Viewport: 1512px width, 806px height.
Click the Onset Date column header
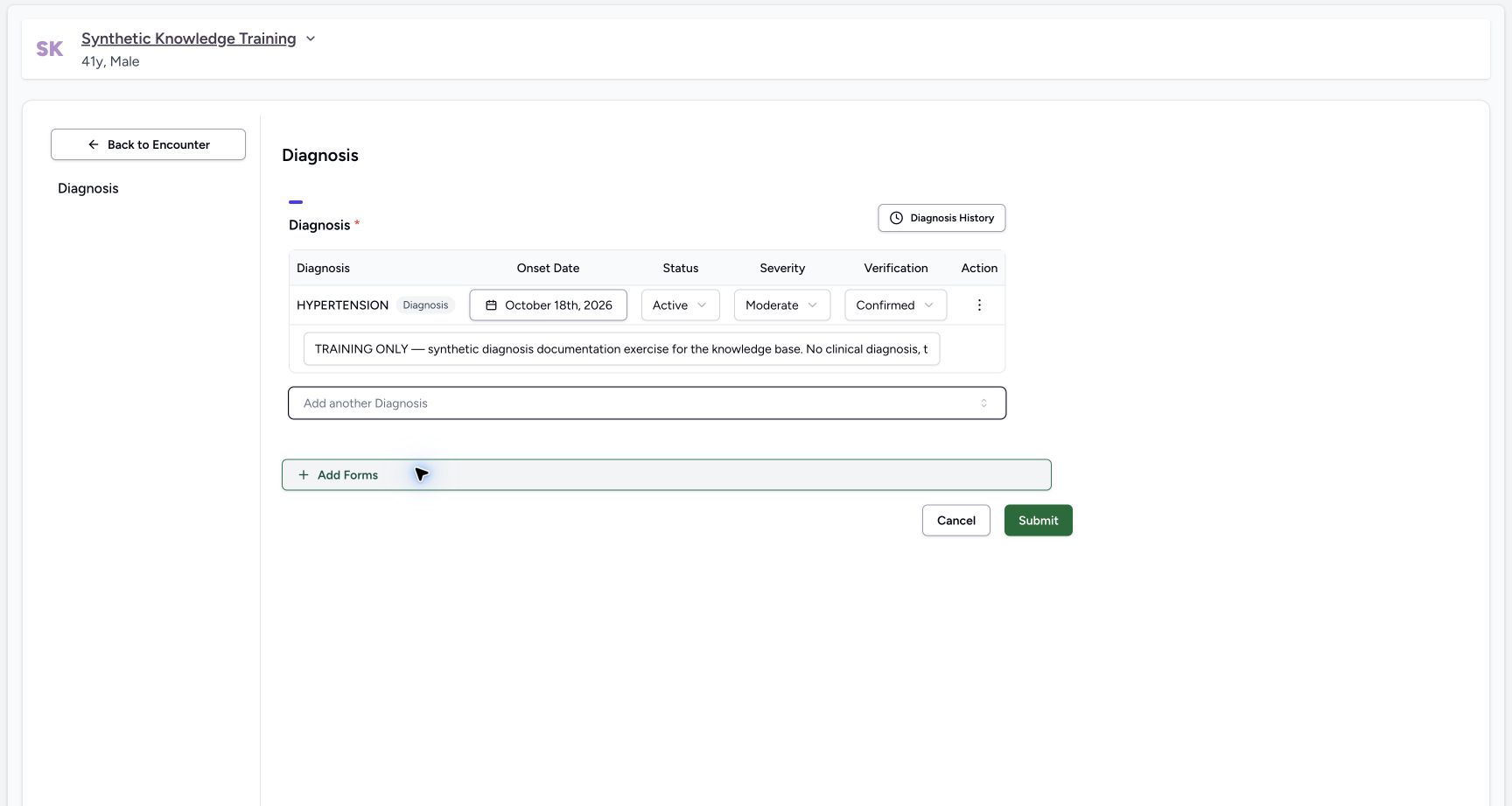click(x=548, y=269)
